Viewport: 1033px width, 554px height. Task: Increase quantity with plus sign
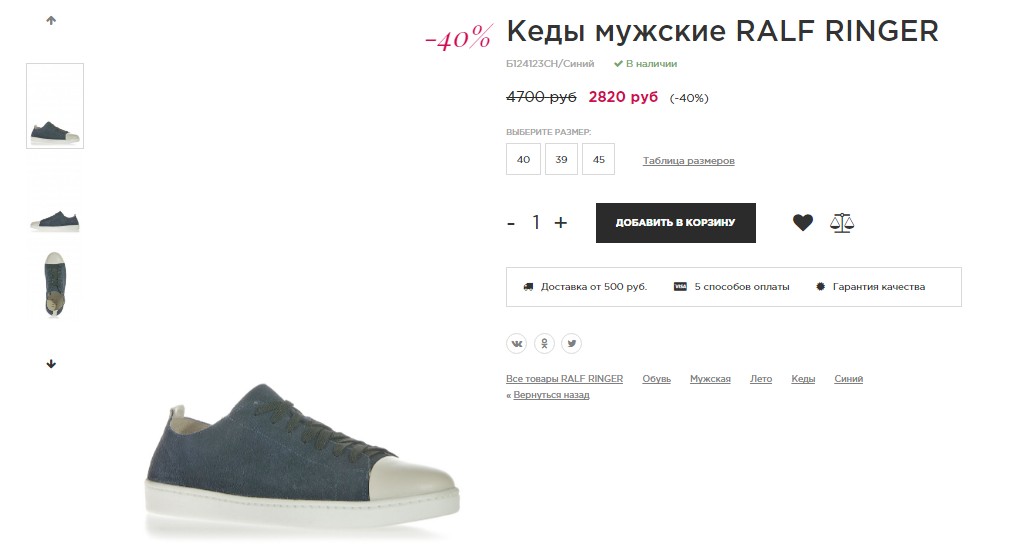561,223
